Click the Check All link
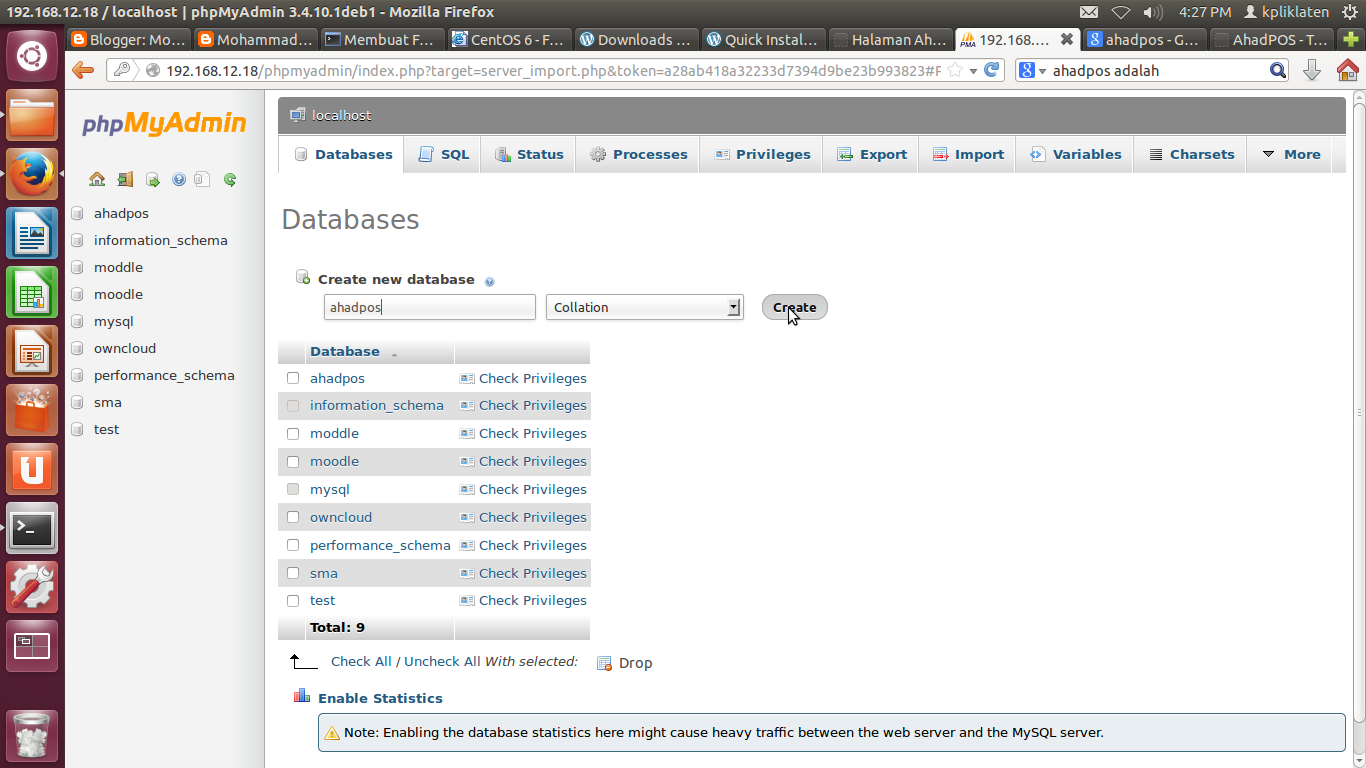 click(x=361, y=662)
